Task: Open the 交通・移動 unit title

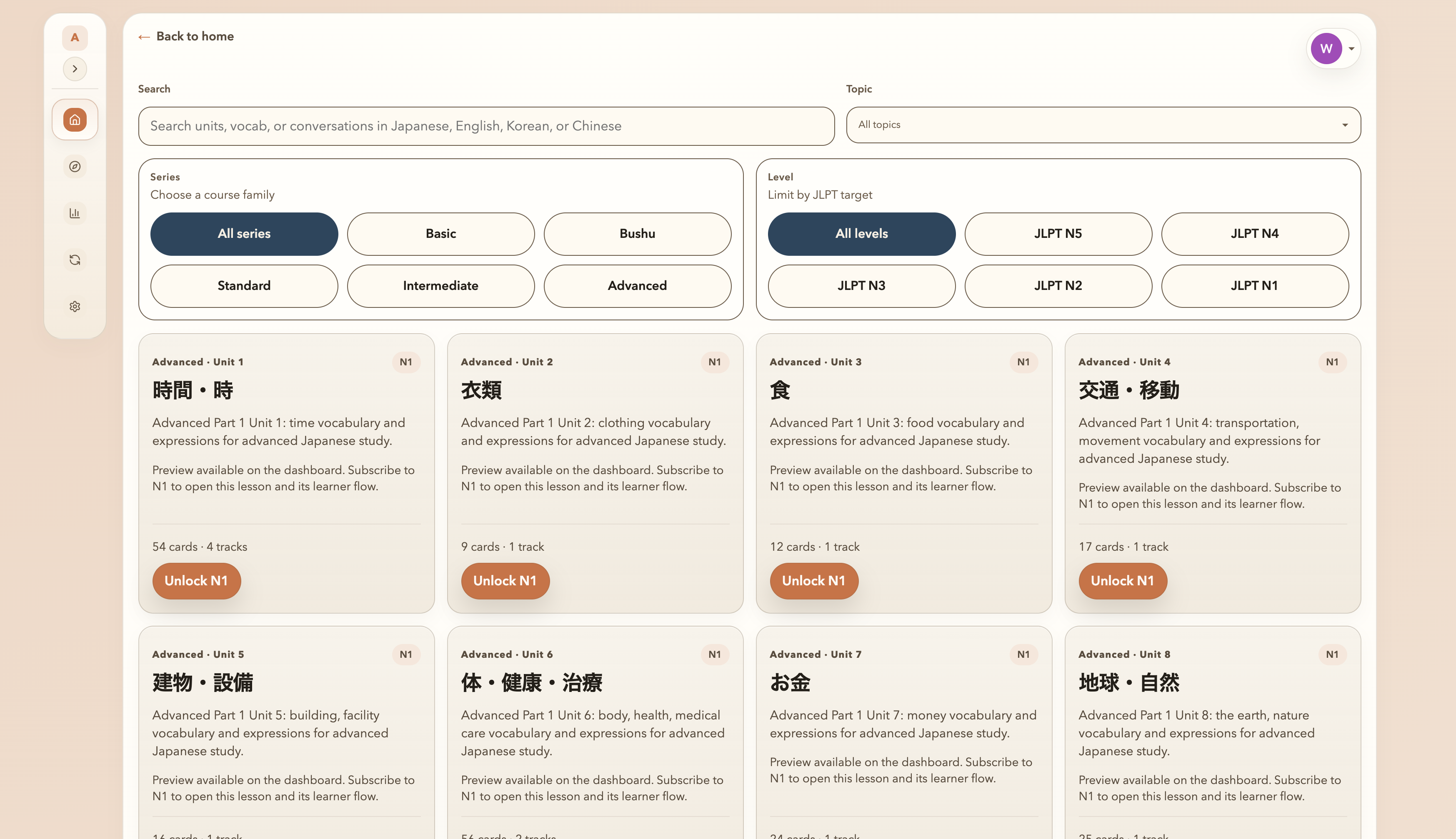Action: pyautogui.click(x=1128, y=390)
